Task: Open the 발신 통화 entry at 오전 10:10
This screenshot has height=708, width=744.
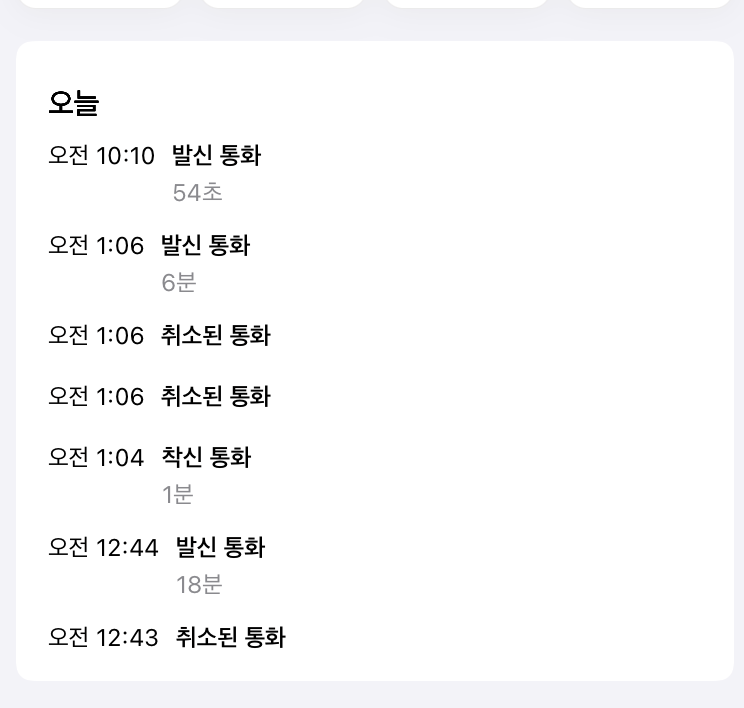Action: 216,156
